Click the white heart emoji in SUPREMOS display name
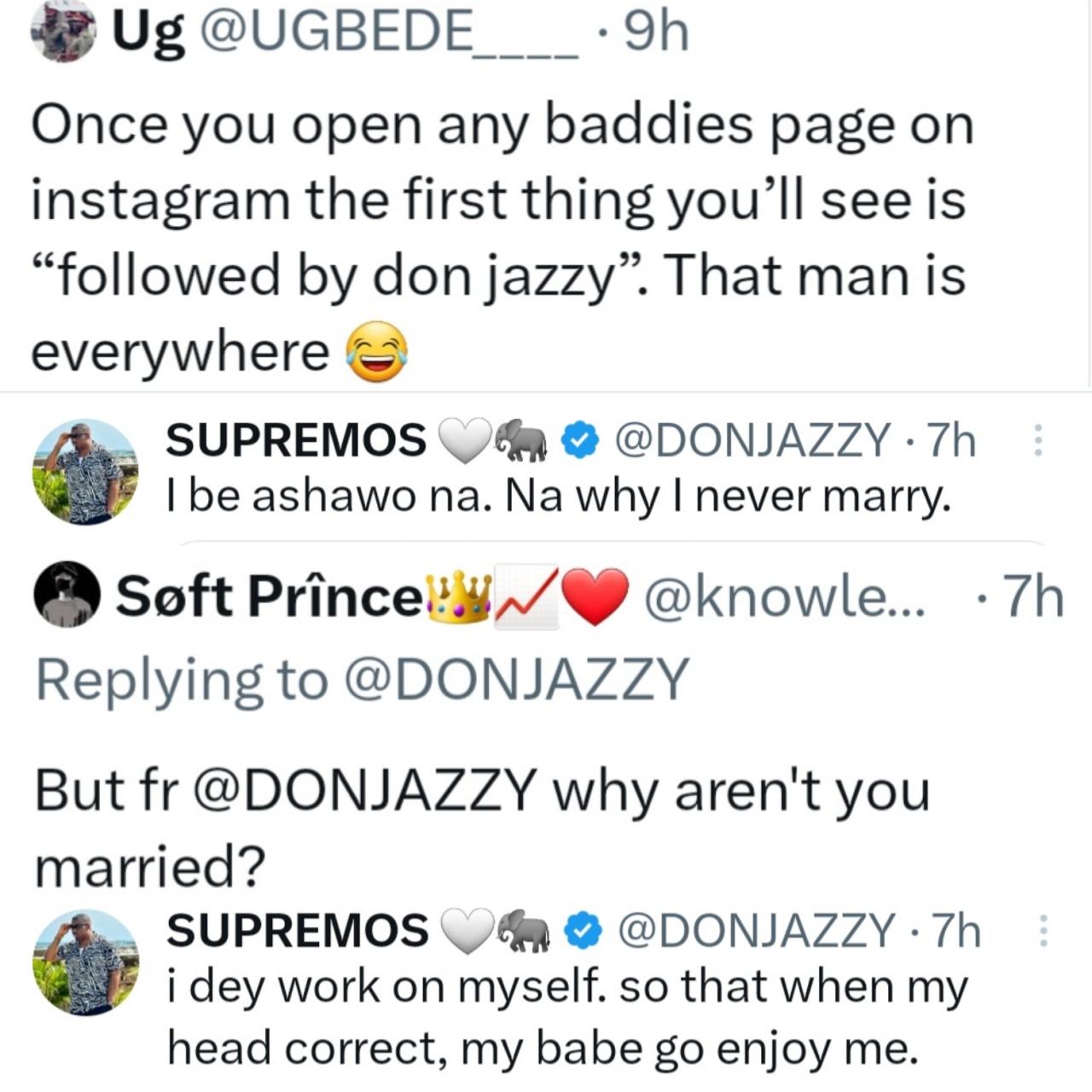The height and width of the screenshot is (1092, 1092). (465, 438)
